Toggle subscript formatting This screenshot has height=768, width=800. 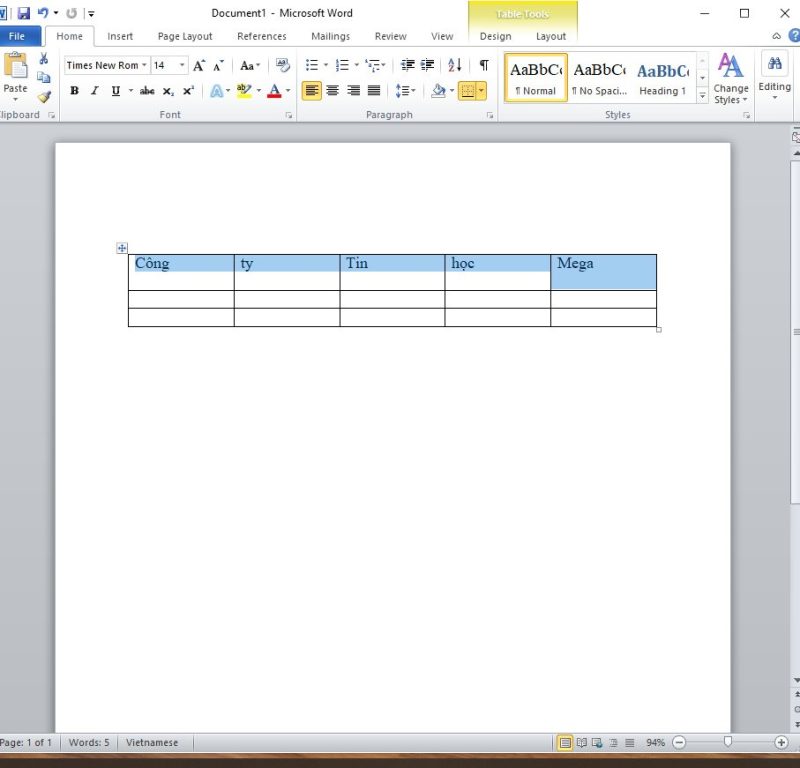pos(168,91)
